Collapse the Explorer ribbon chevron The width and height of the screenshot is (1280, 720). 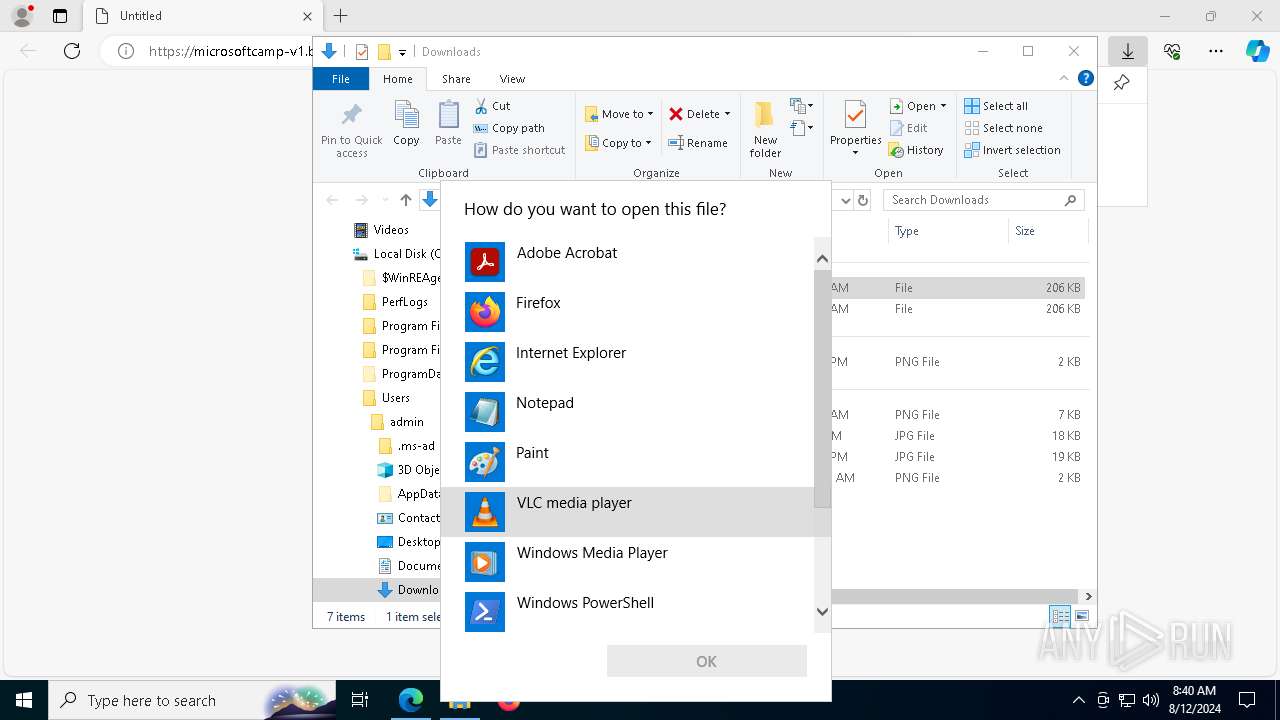tap(1064, 78)
